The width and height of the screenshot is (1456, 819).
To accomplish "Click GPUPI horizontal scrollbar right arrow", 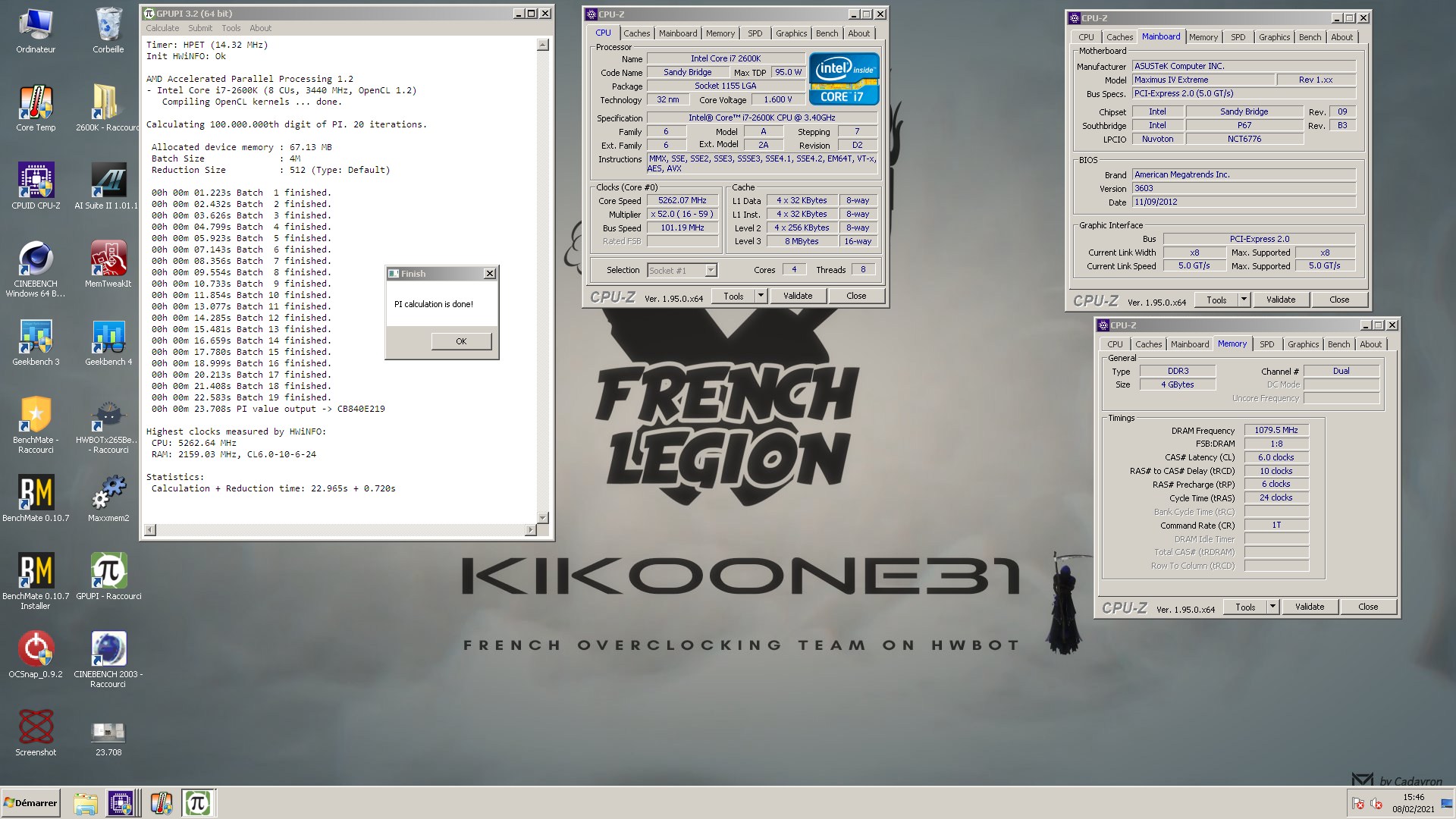I will 530,530.
